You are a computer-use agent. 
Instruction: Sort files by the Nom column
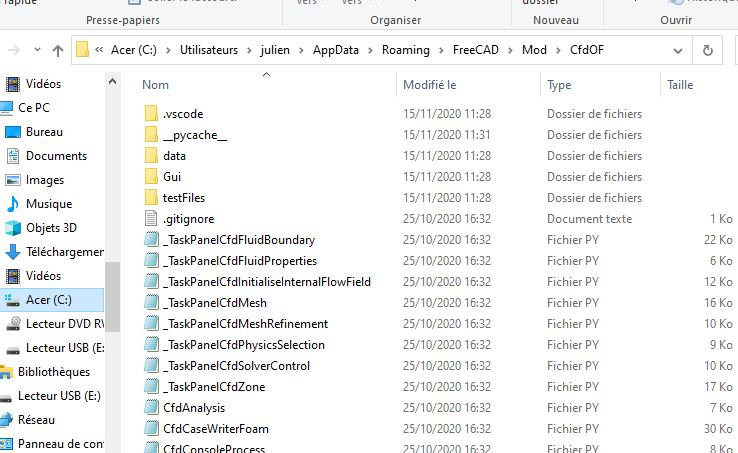155,85
